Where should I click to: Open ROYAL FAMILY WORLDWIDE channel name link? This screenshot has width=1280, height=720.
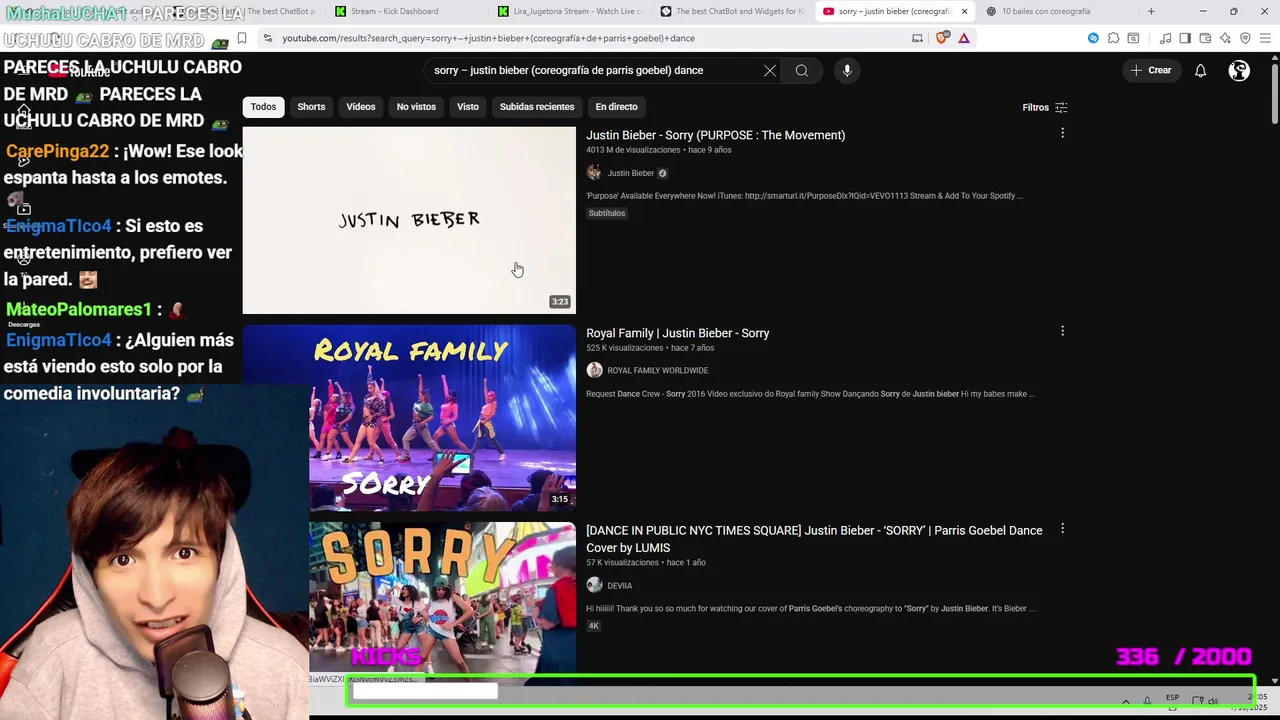point(658,370)
